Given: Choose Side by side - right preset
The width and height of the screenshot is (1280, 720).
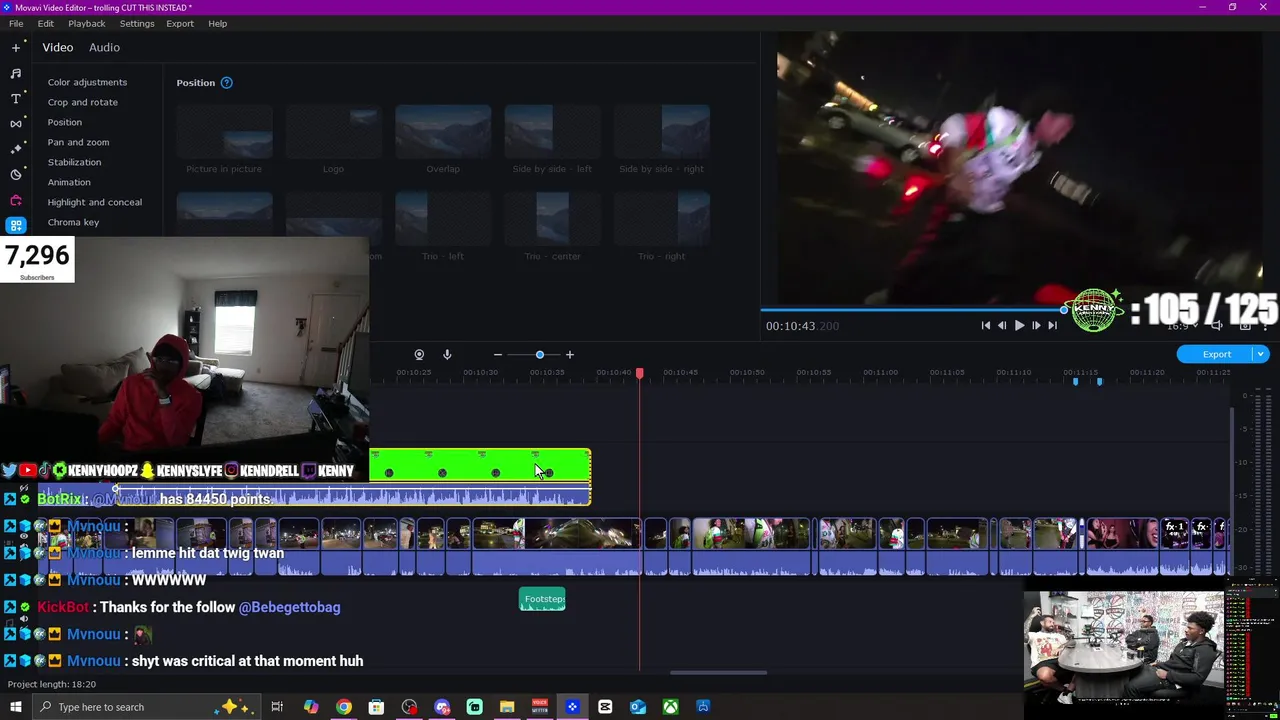Looking at the screenshot, I should pyautogui.click(x=661, y=140).
